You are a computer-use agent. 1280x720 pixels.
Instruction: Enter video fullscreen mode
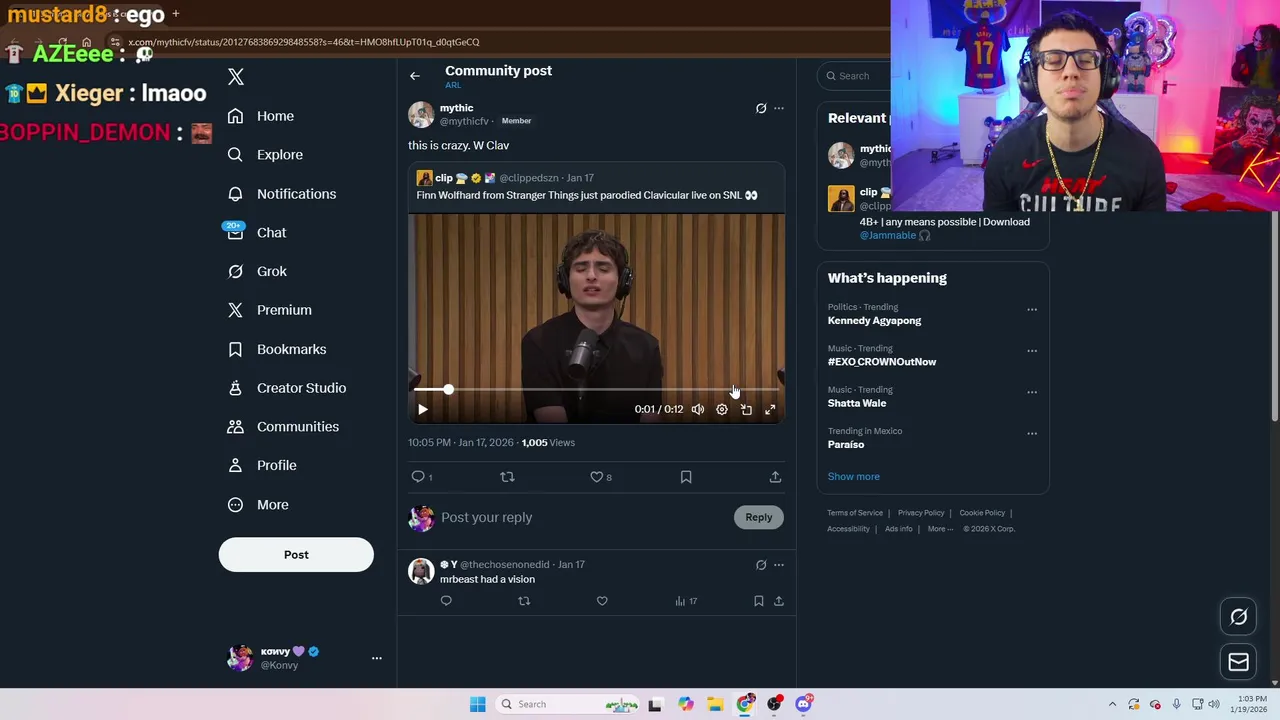(770, 409)
